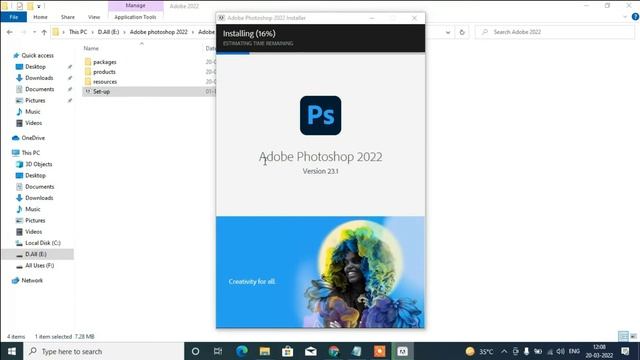
Task: Open Music under Quick access
Action: point(33,111)
